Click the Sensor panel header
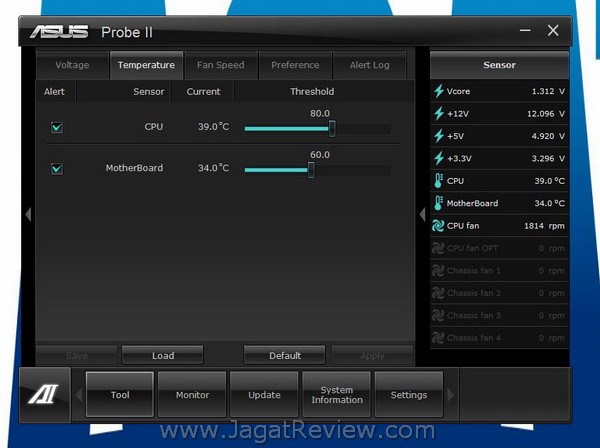600x448 pixels. (499, 65)
